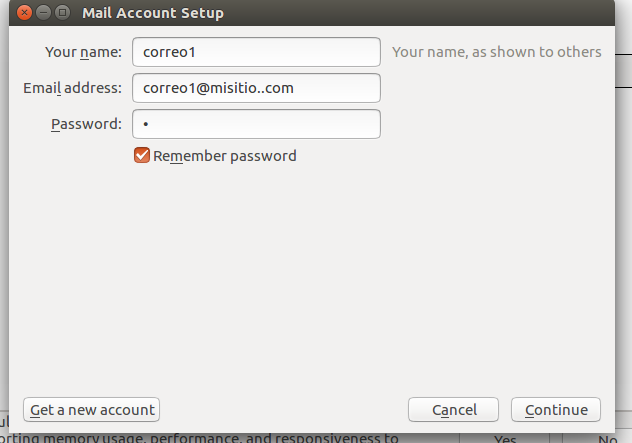Cancel the account setup
This screenshot has width=632, height=443.
point(453,410)
